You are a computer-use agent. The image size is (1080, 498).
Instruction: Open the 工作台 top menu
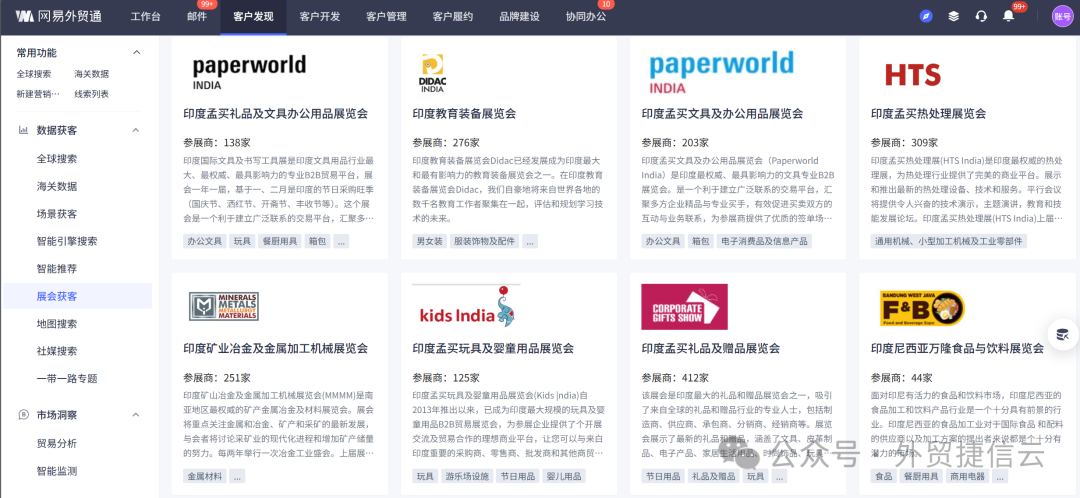145,17
